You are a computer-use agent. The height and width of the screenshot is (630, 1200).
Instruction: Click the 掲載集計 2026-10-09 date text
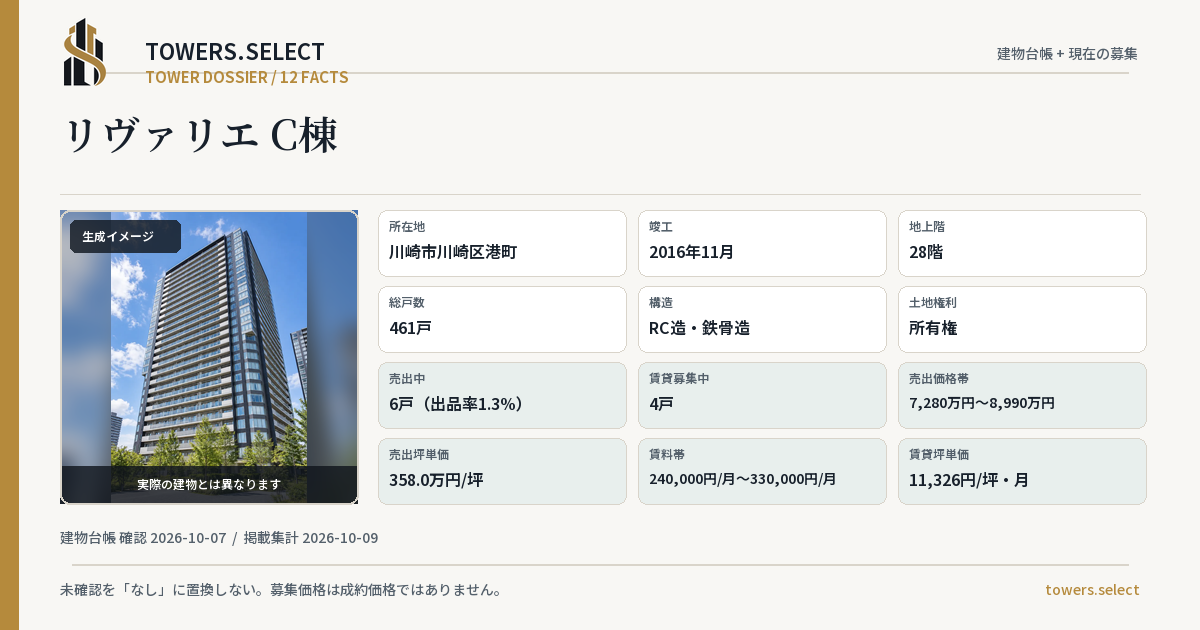pyautogui.click(x=311, y=538)
